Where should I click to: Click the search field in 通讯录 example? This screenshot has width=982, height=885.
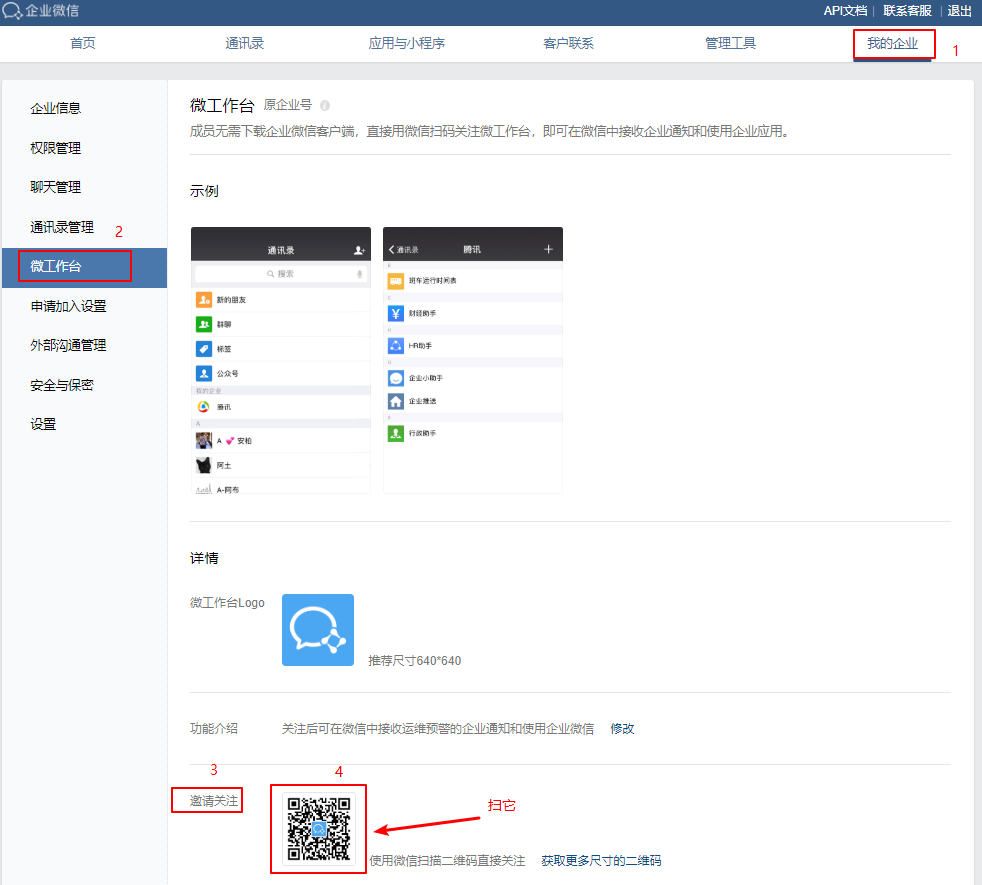coord(281,274)
